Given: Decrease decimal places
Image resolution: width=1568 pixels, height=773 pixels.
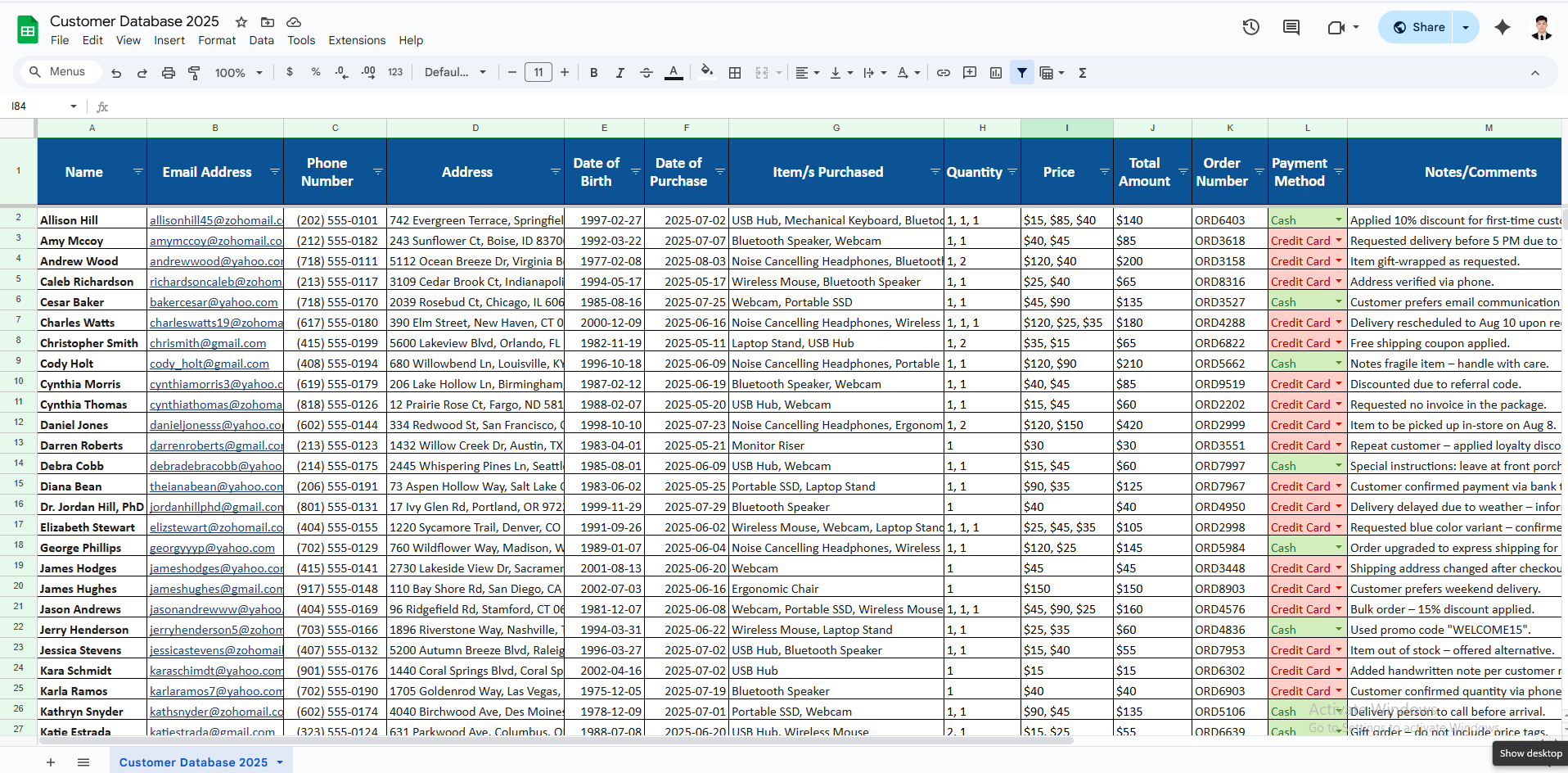Looking at the screenshot, I should coord(341,72).
